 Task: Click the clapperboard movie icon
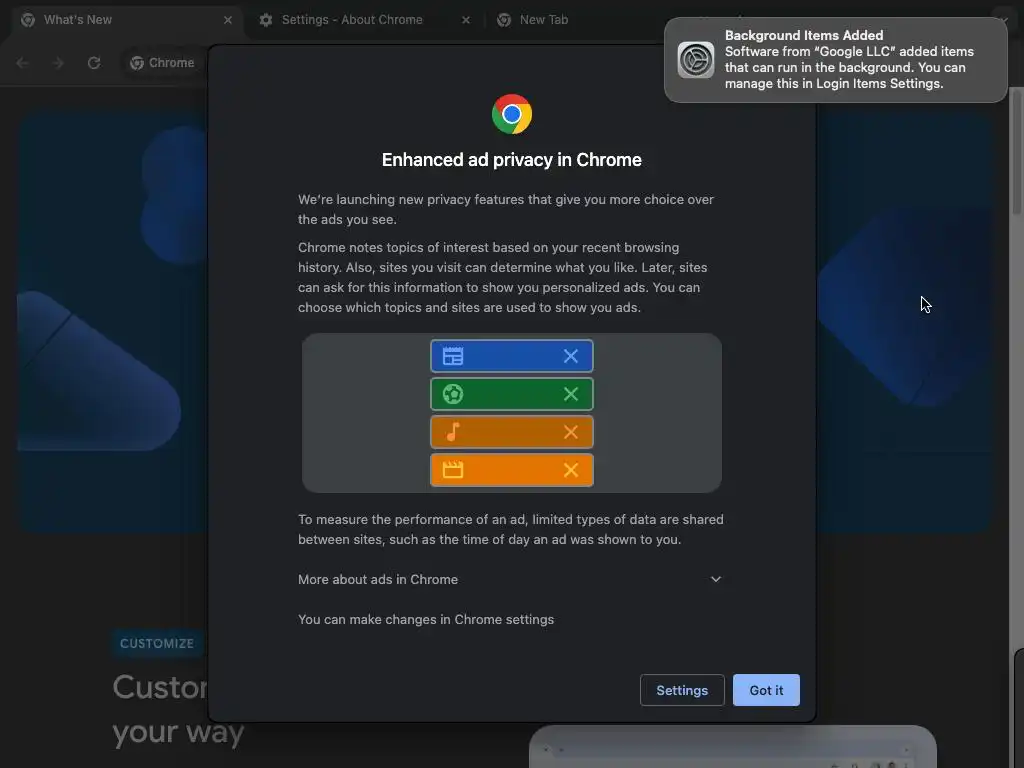(x=453, y=470)
